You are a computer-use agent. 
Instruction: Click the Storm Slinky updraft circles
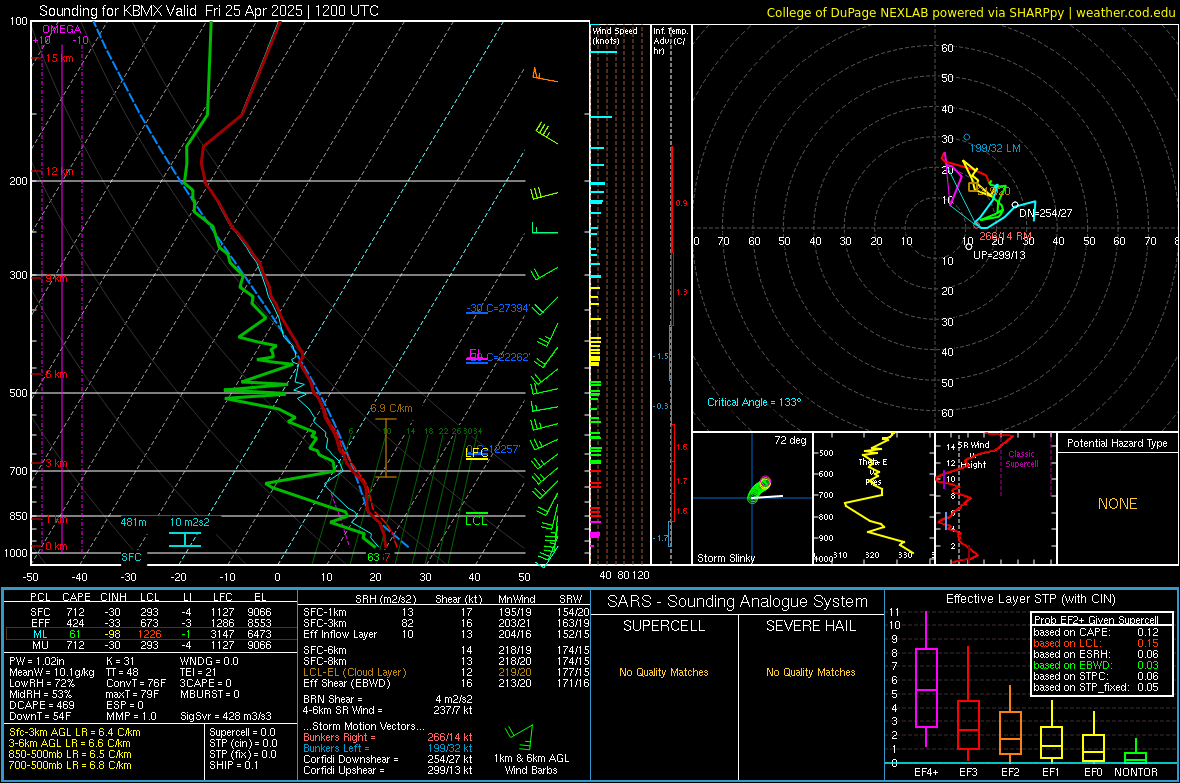(759, 489)
